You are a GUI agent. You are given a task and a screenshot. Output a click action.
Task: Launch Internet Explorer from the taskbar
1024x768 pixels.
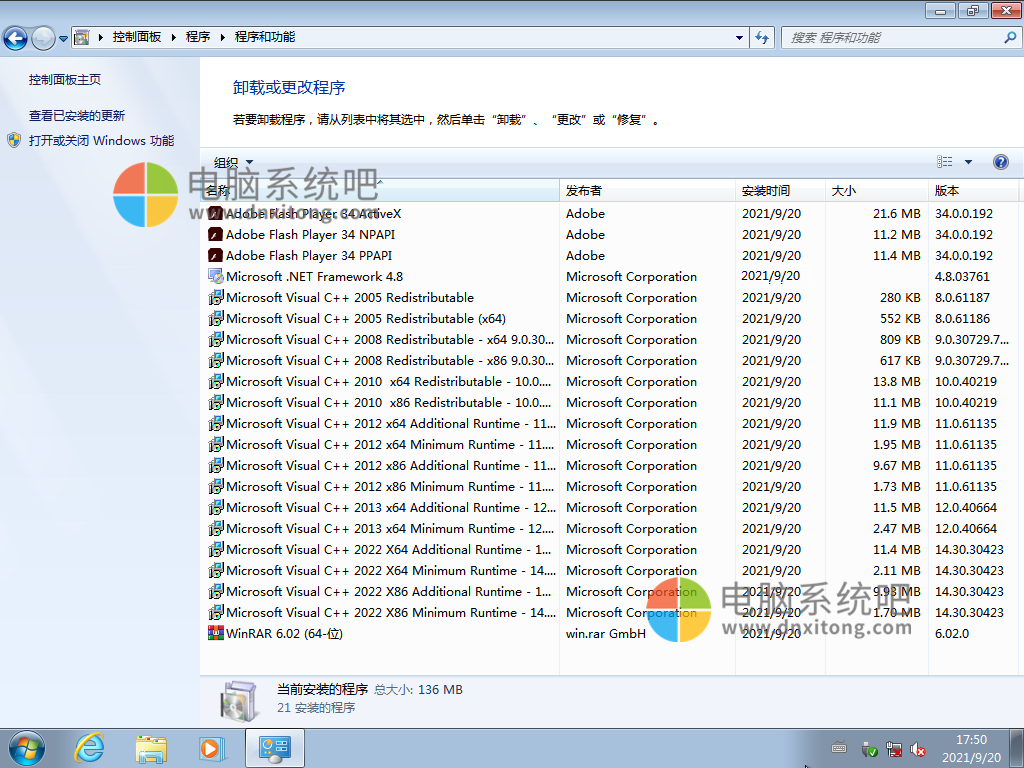tap(89, 748)
